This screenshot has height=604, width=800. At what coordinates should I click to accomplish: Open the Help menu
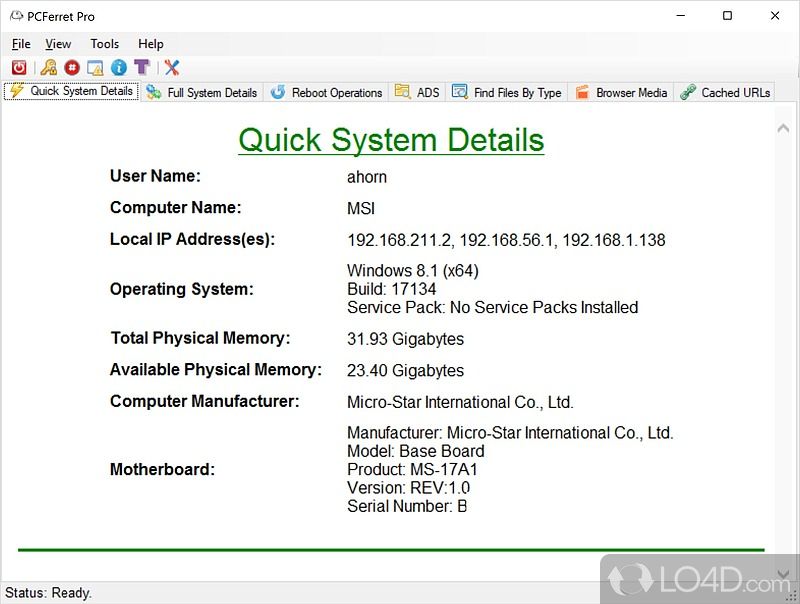coord(151,44)
